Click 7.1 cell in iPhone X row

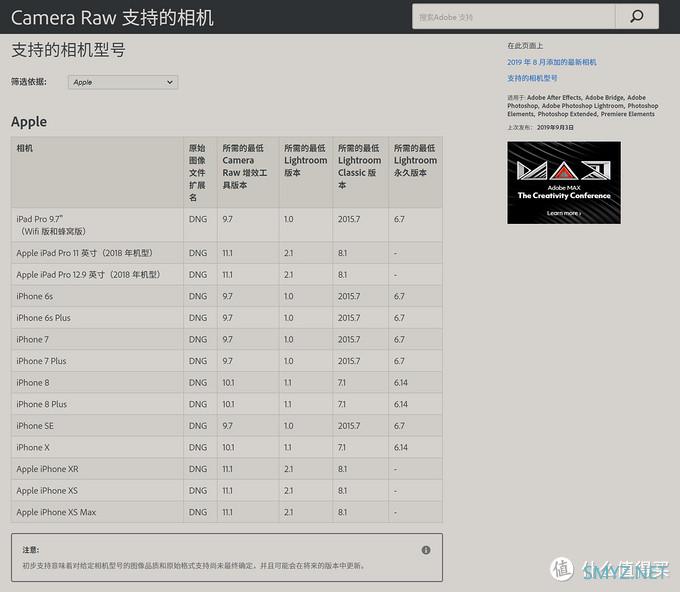(342, 447)
